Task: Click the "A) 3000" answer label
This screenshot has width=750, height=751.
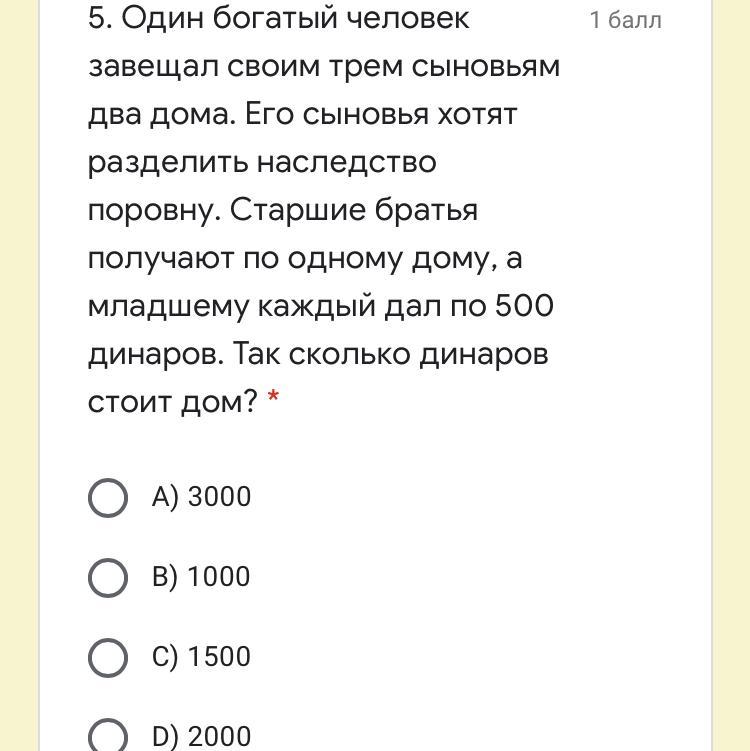Action: [201, 497]
